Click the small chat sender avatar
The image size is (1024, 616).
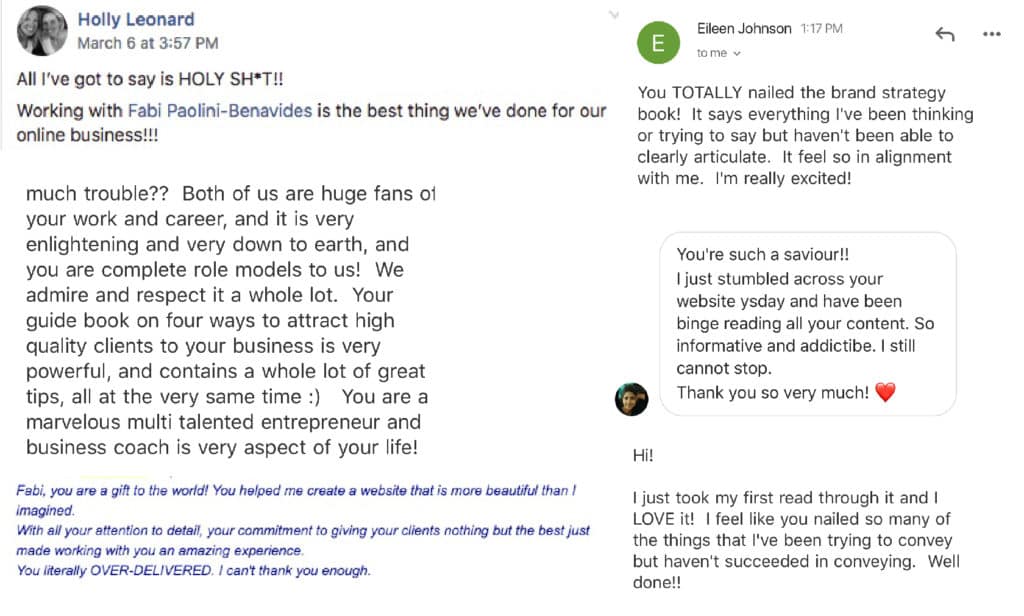coord(631,399)
